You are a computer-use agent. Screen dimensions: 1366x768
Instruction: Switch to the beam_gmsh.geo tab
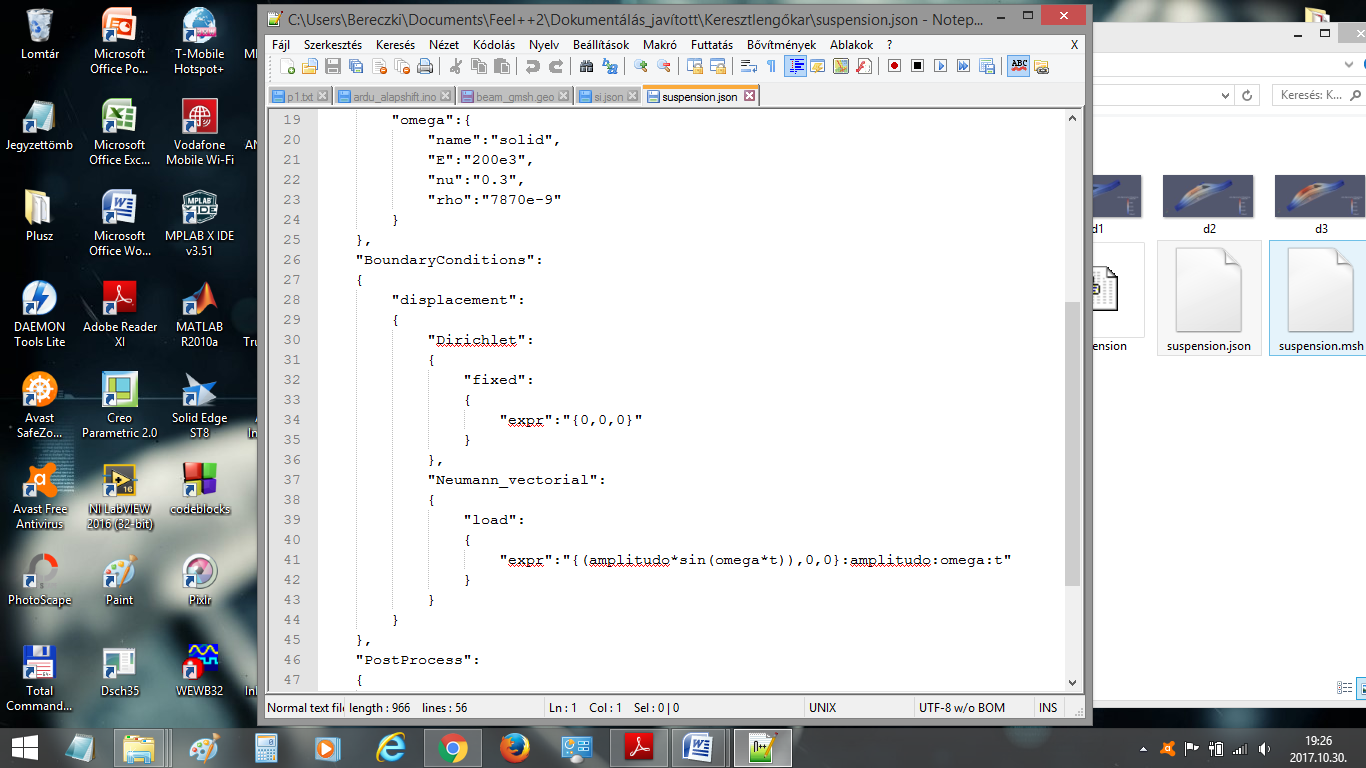pos(515,97)
